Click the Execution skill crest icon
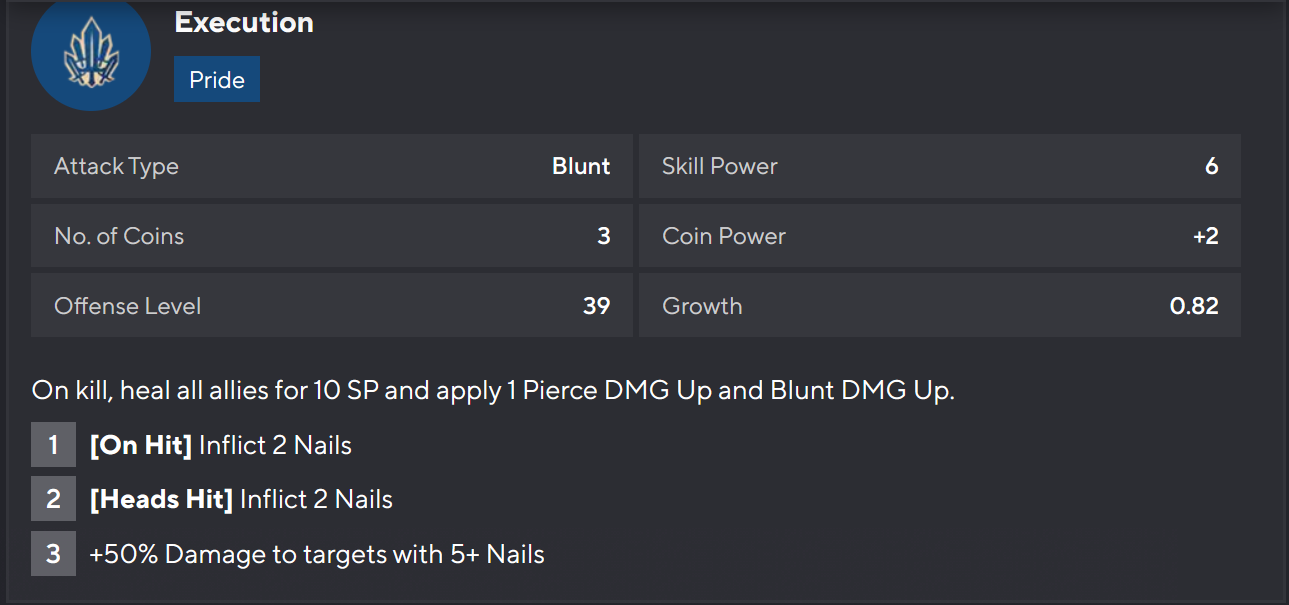1289x605 pixels. point(91,52)
